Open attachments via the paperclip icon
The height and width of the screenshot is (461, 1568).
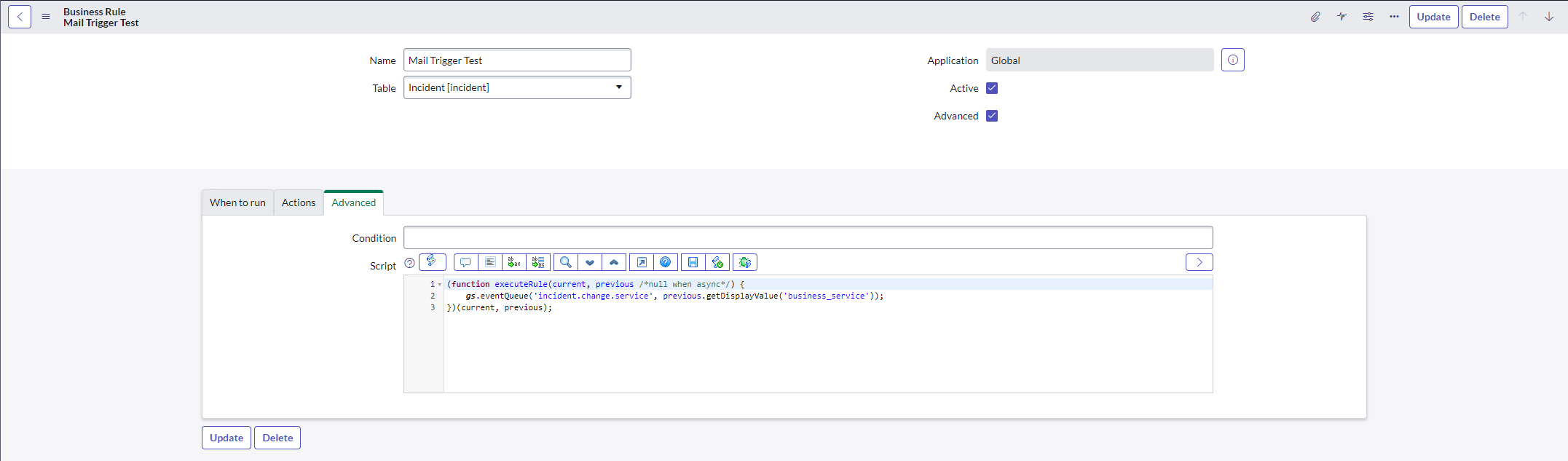(1315, 17)
